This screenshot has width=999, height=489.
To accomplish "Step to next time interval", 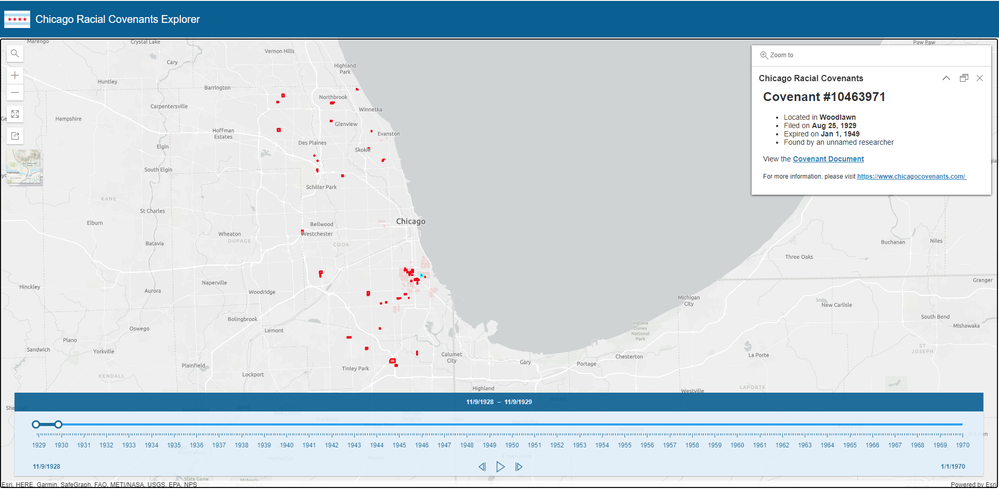I will coord(519,467).
